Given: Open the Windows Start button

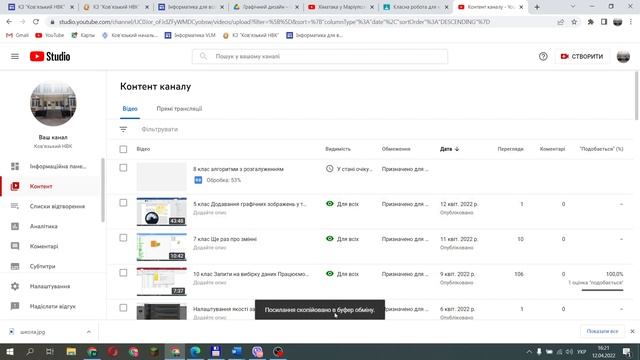Looking at the screenshot, I should point(9,351).
